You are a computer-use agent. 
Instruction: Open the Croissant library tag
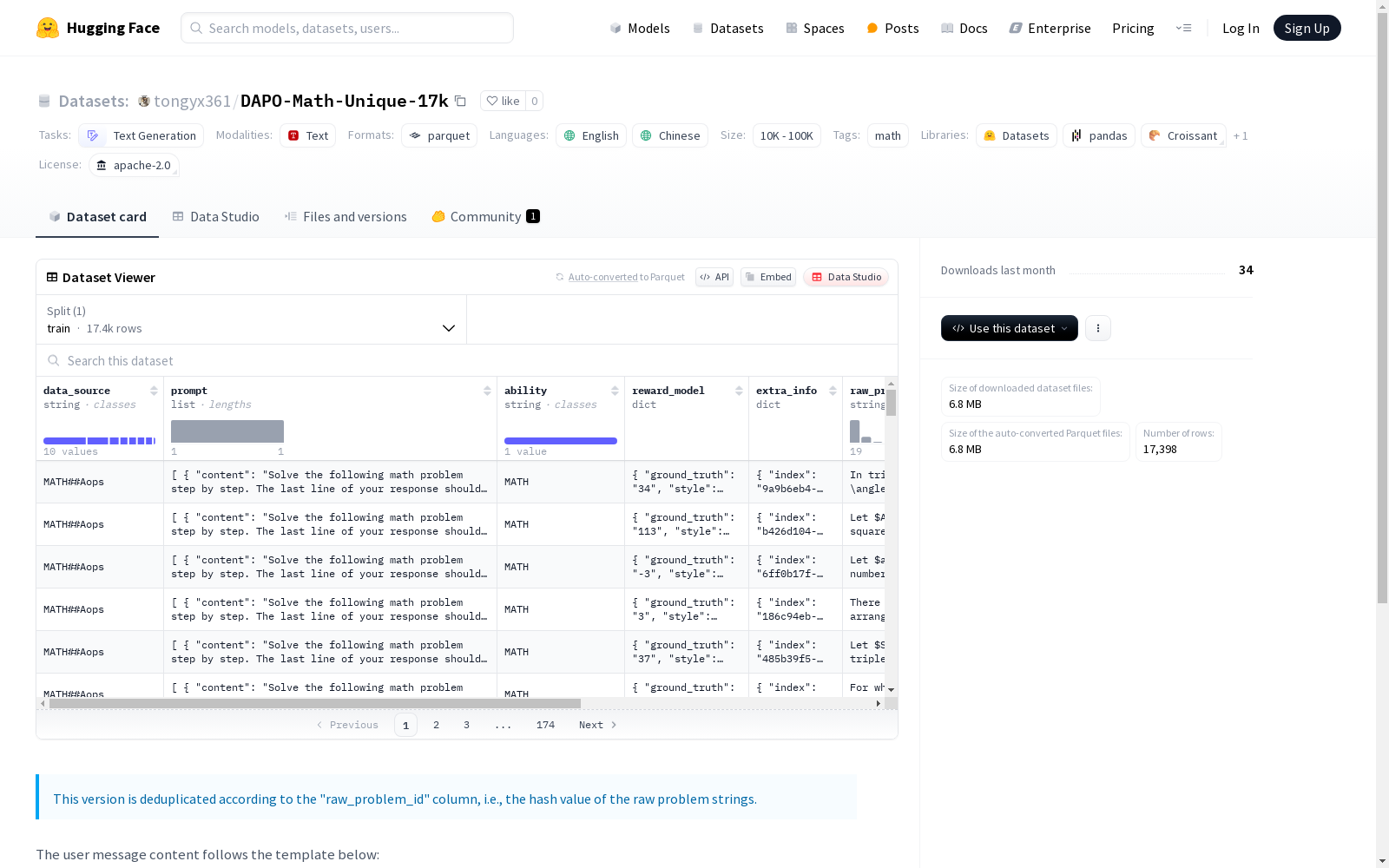[1183, 135]
